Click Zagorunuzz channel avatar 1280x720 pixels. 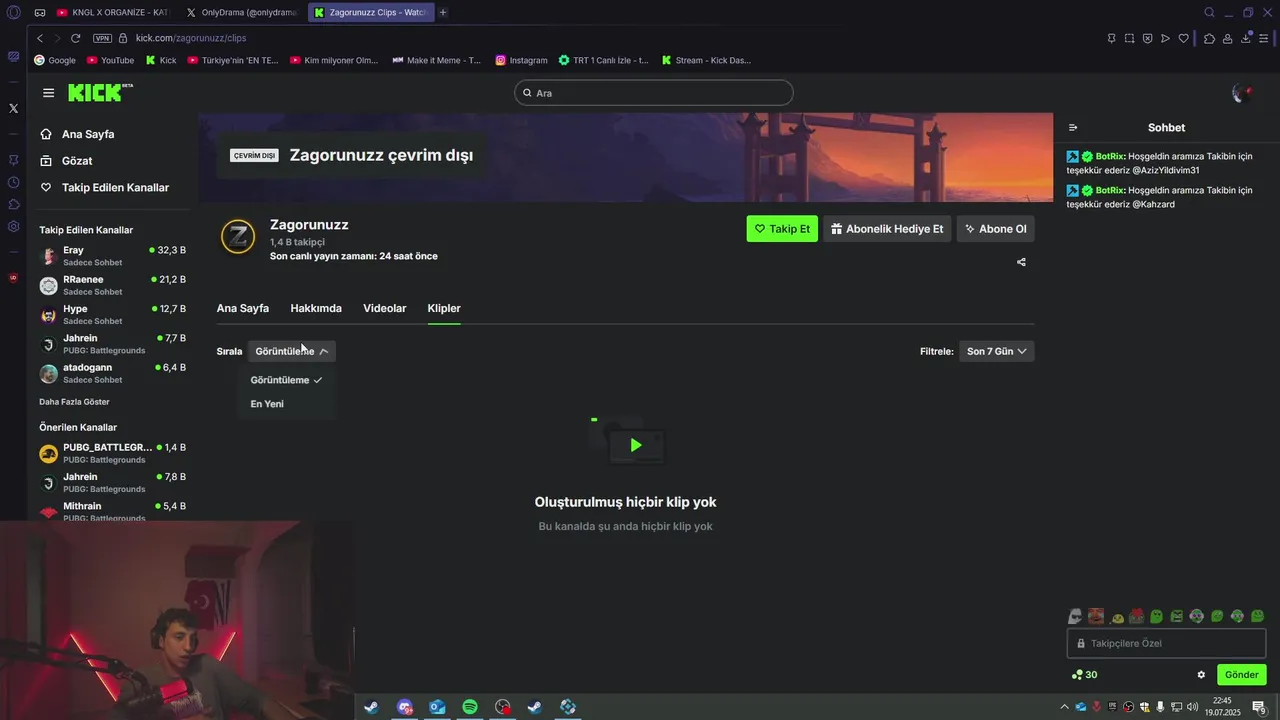pos(238,236)
